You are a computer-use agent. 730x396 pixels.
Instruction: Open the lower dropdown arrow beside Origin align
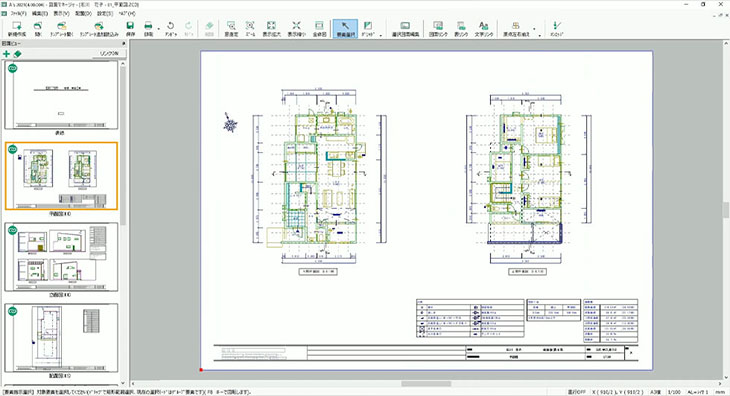540,35
